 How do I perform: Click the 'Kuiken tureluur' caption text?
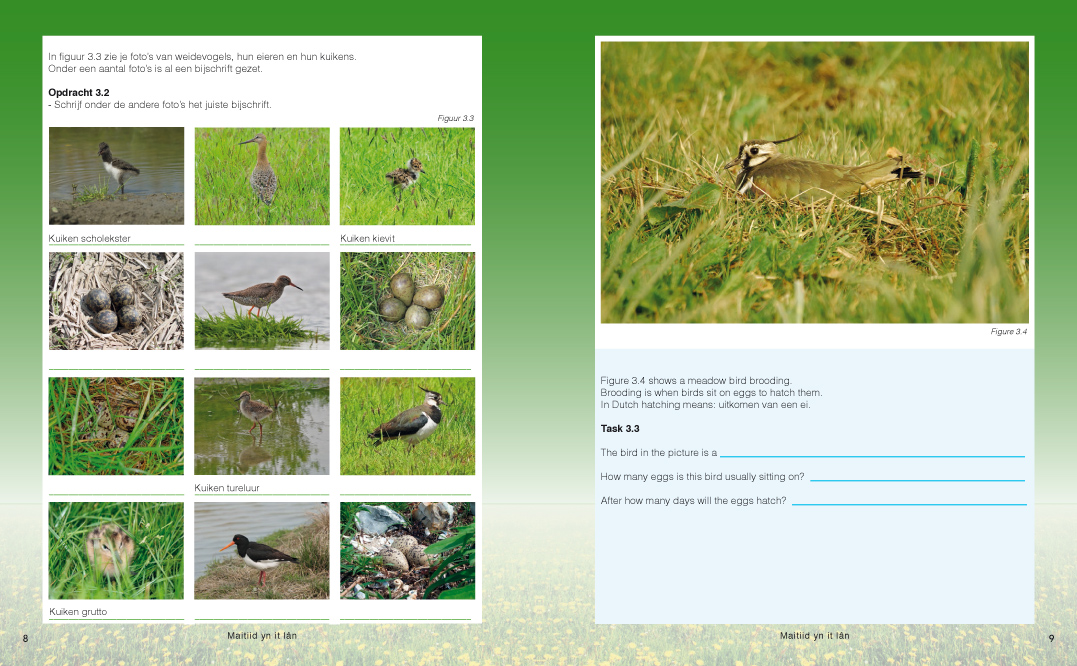[227, 487]
